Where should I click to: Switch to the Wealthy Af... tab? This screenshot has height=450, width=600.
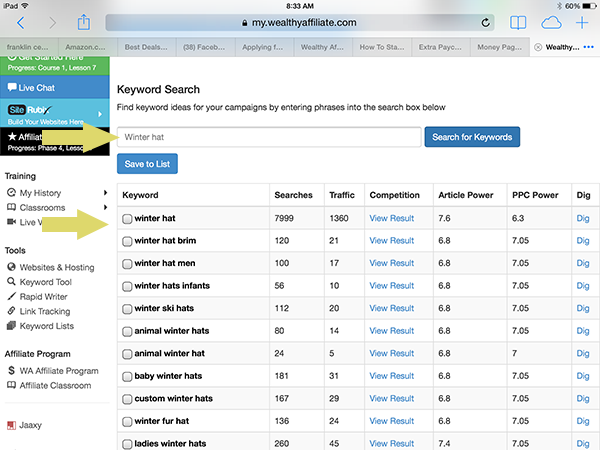(323, 47)
